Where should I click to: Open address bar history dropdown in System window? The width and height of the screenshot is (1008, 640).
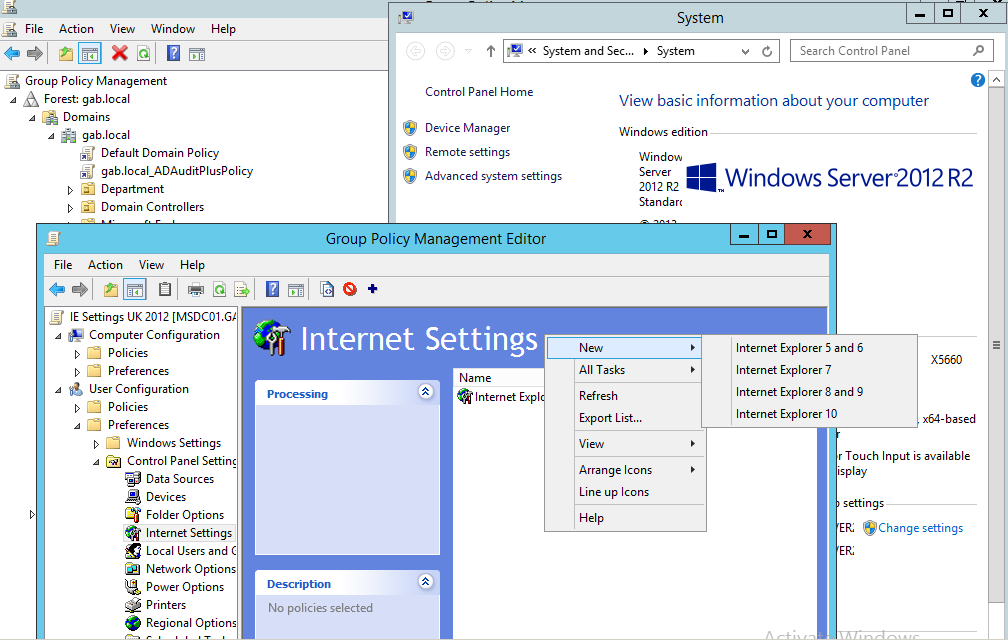point(745,51)
